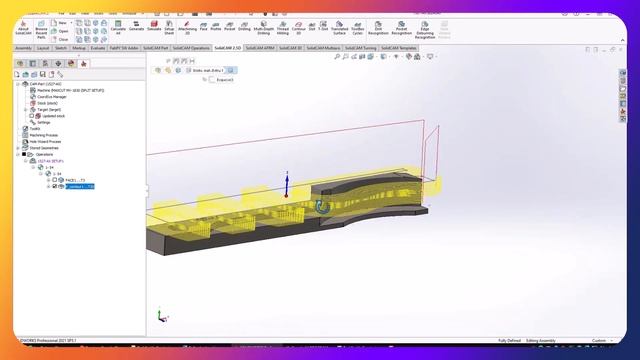Select the Machine tree item
The height and width of the screenshot is (360, 640).
click(67, 90)
